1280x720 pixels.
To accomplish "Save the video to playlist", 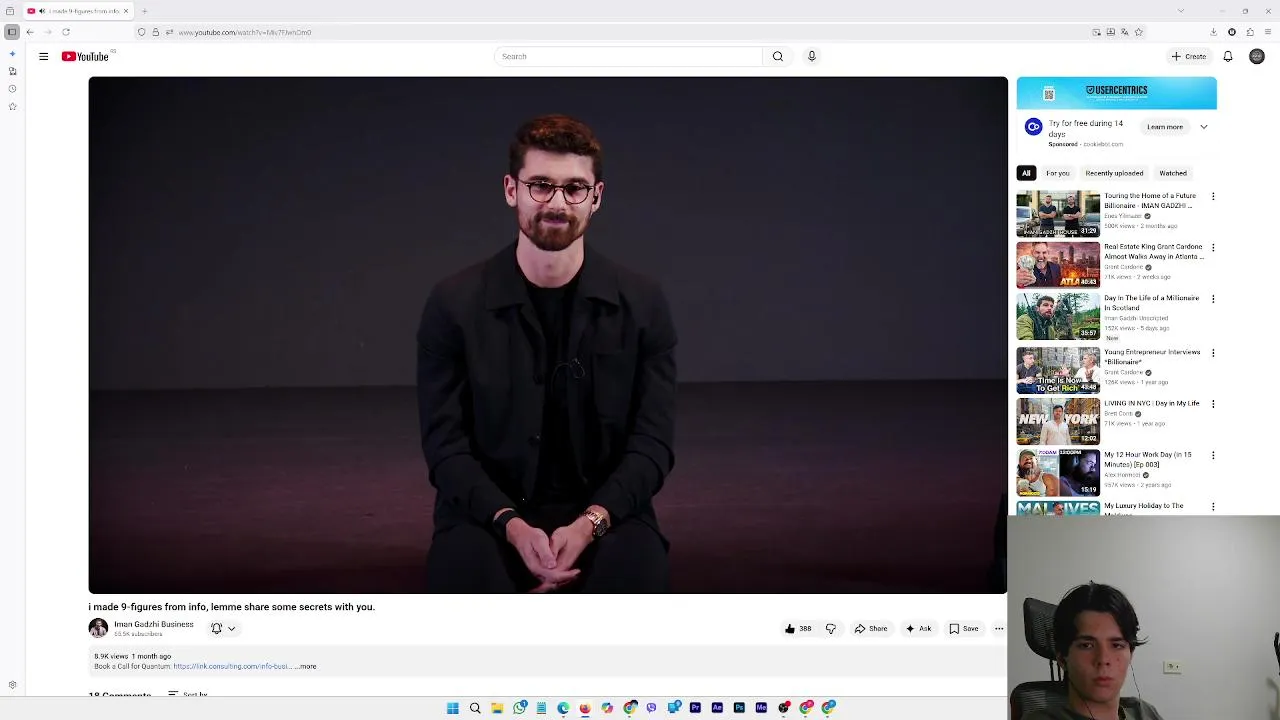I will [x=964, y=629].
